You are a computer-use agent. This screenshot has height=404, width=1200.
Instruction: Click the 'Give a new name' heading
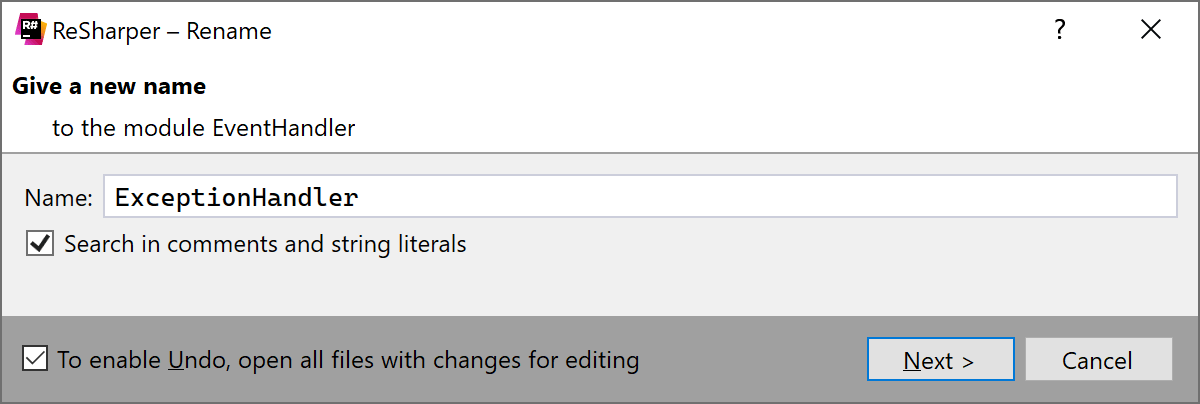(x=109, y=87)
